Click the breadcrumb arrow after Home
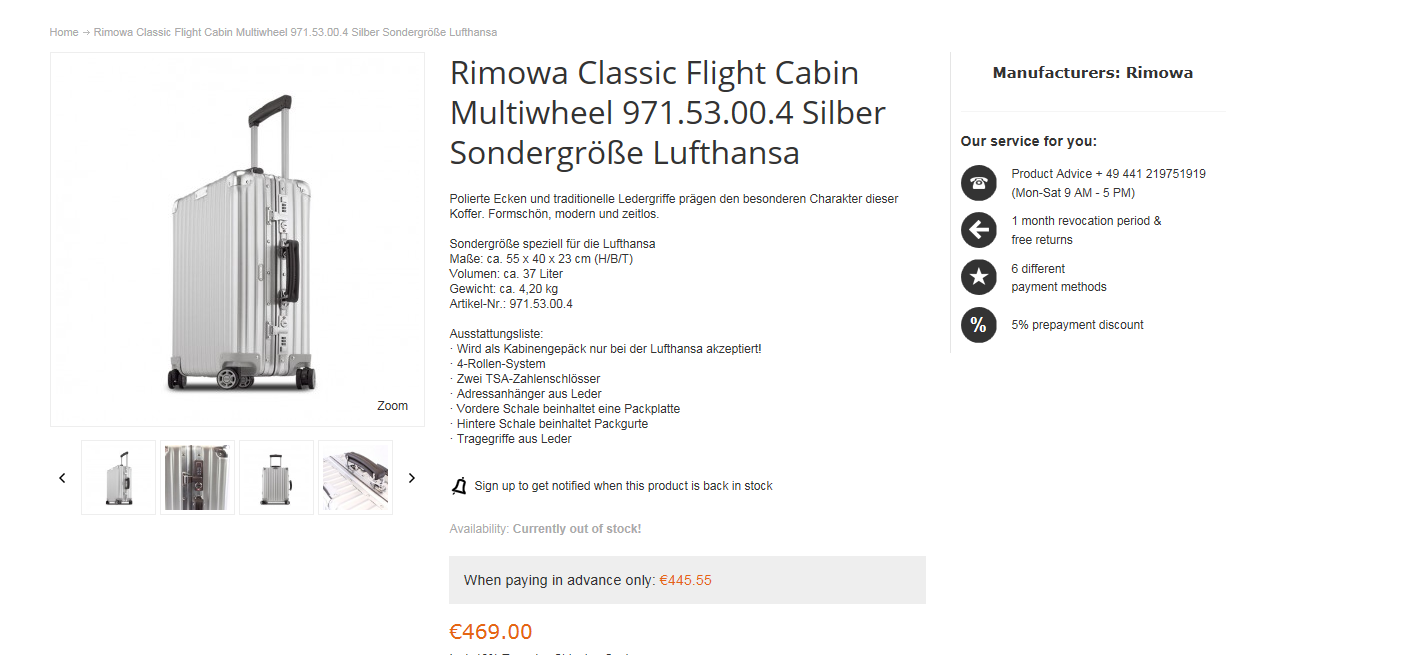This screenshot has width=1417, height=655. click(84, 32)
